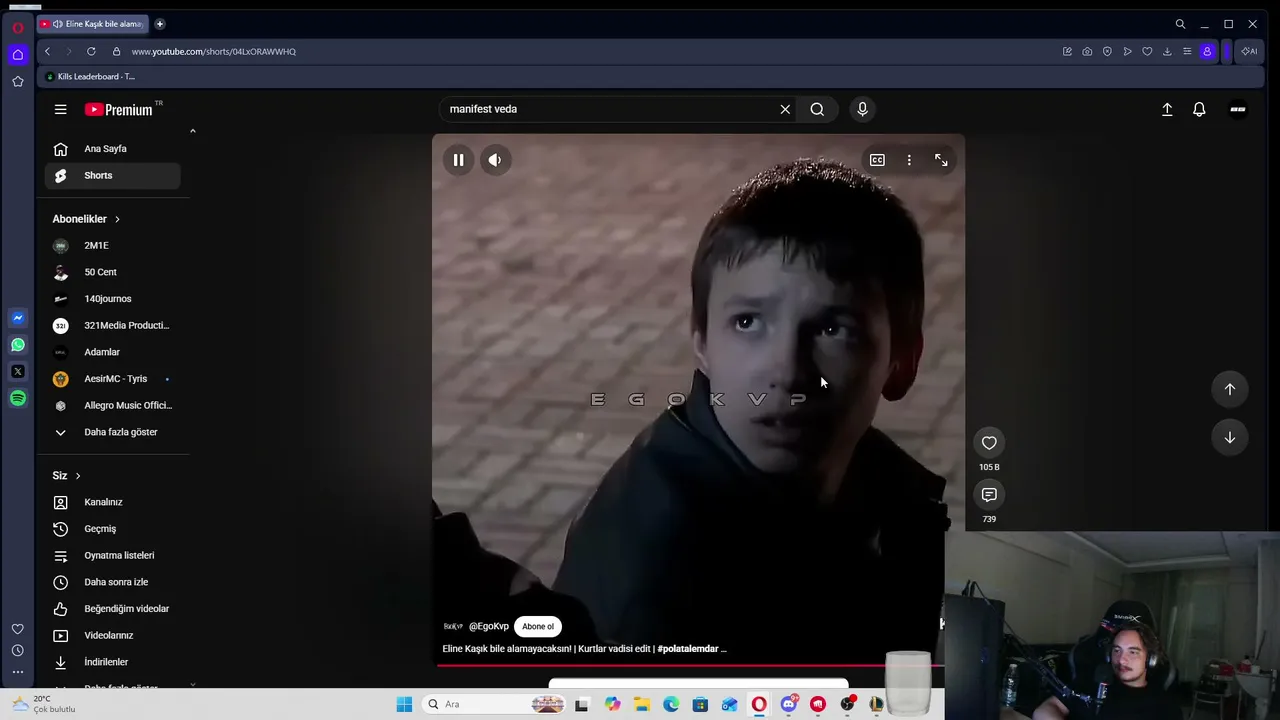Switch to the YouTube browser tab
This screenshot has width=1280, height=720.
coord(92,24)
